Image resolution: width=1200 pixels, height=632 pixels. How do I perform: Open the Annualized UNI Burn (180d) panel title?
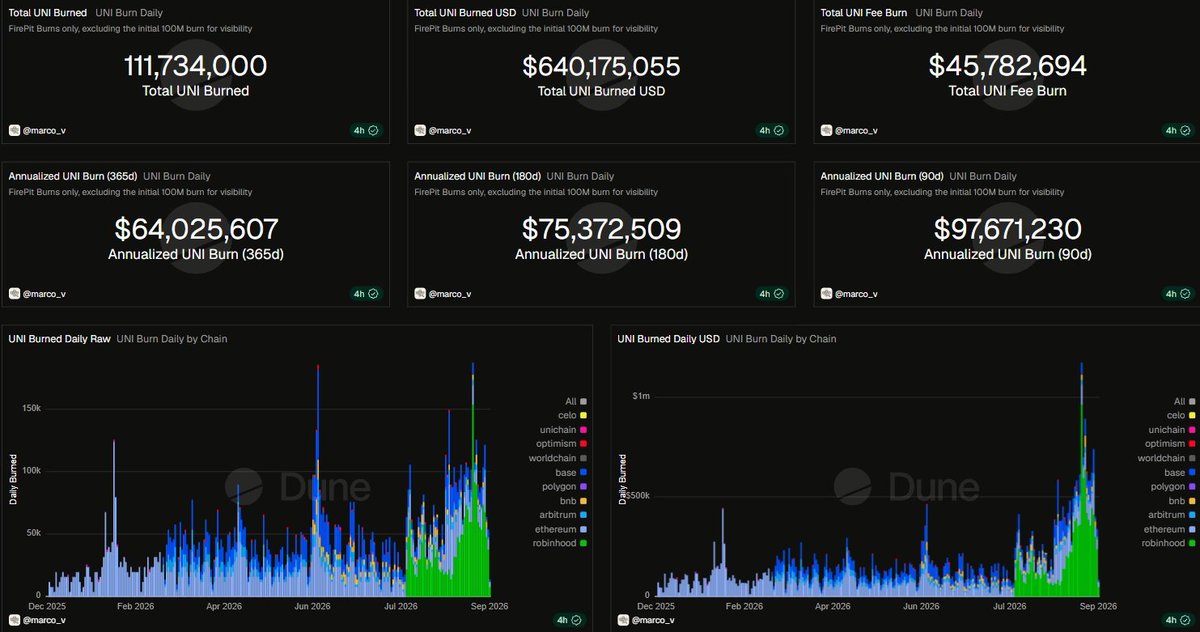click(478, 176)
